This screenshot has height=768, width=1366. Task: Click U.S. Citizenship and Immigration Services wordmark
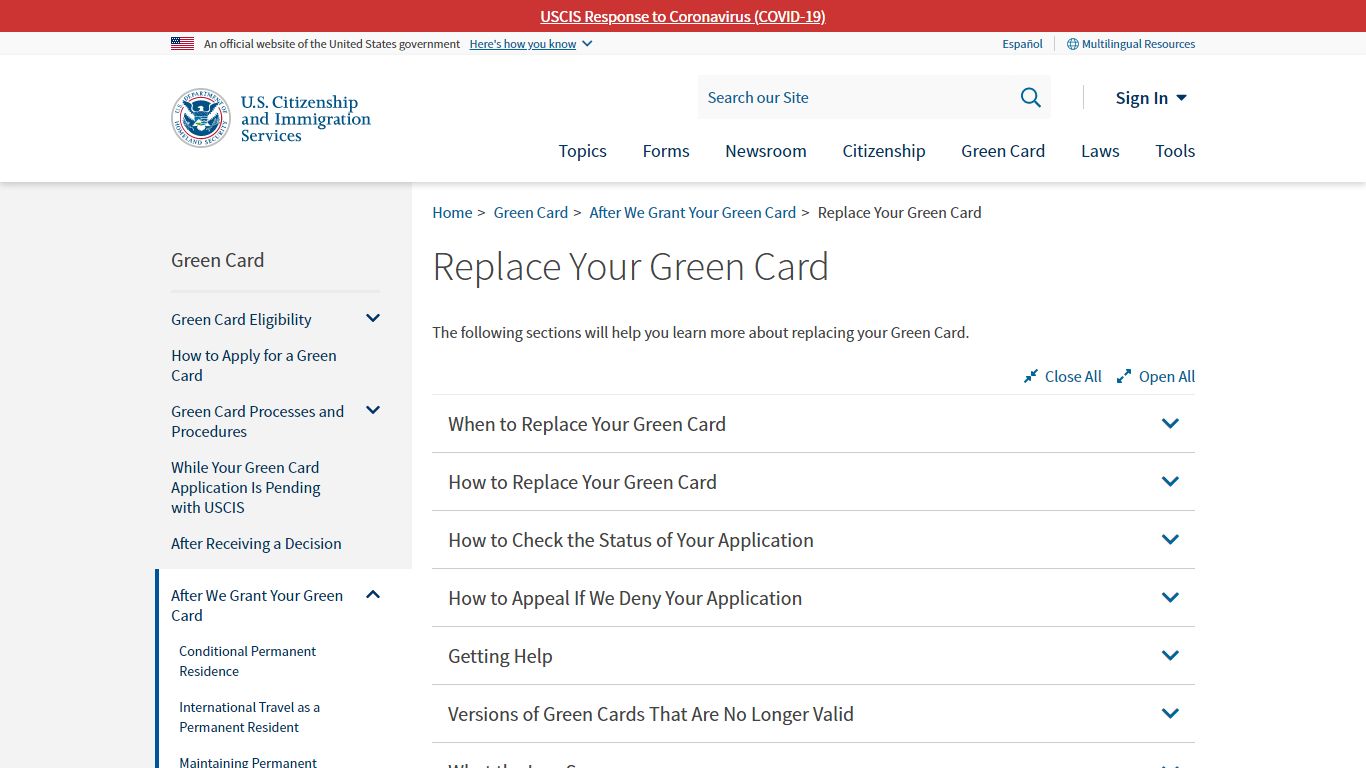point(306,118)
